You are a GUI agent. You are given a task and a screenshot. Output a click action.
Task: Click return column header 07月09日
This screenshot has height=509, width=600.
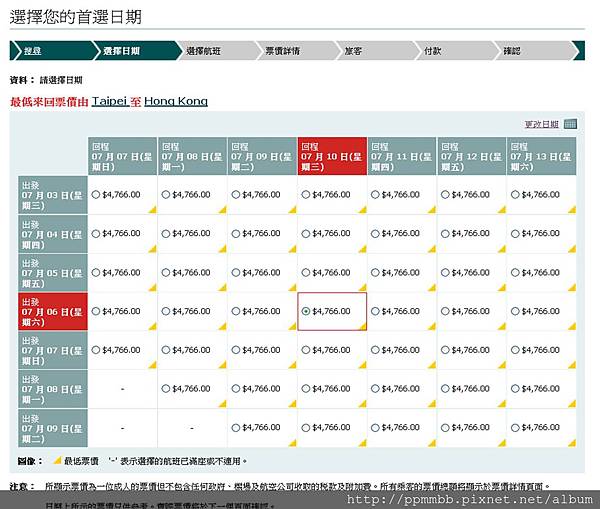click(262, 156)
